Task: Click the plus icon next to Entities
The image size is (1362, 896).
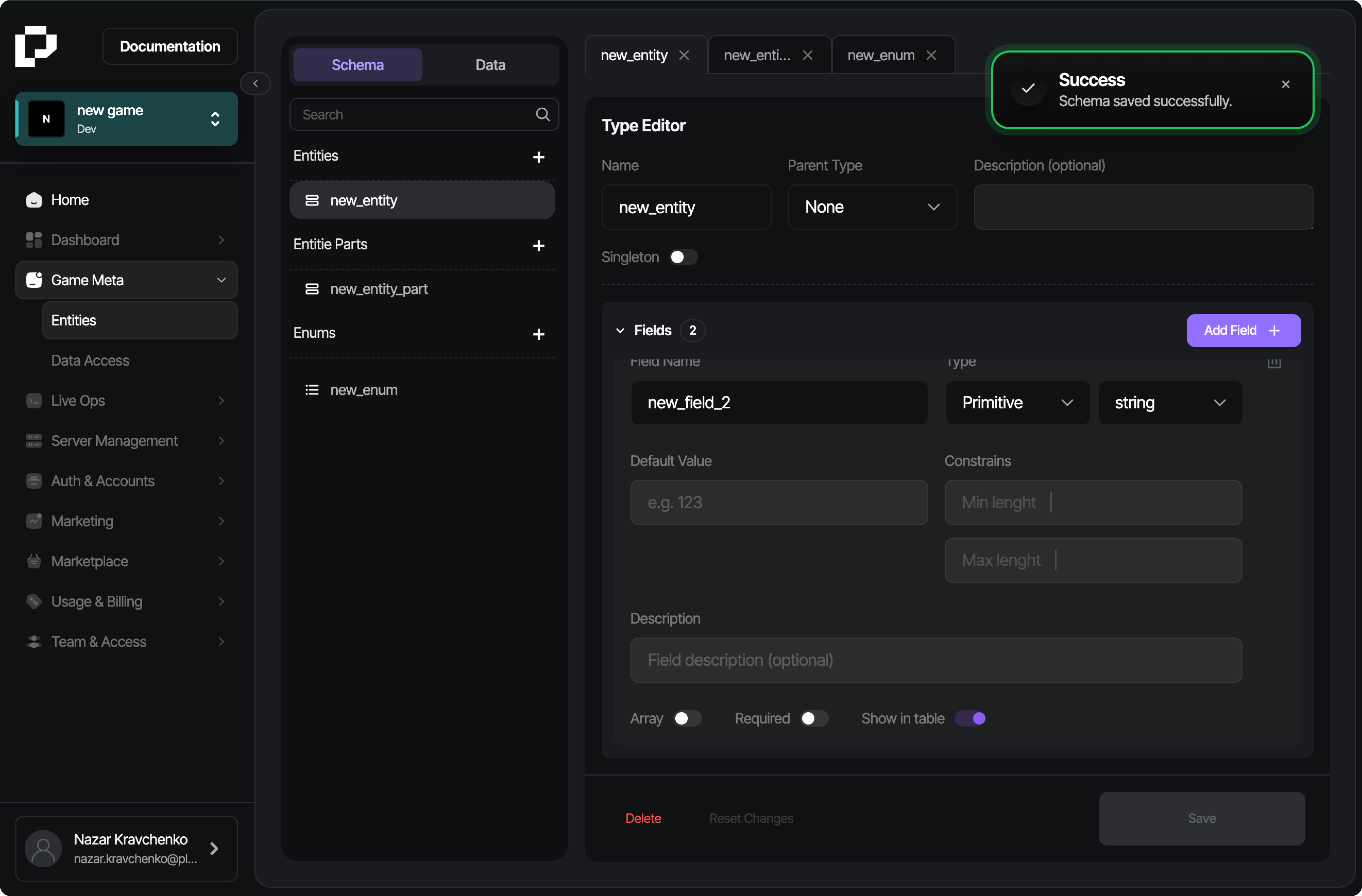Action: pos(539,157)
